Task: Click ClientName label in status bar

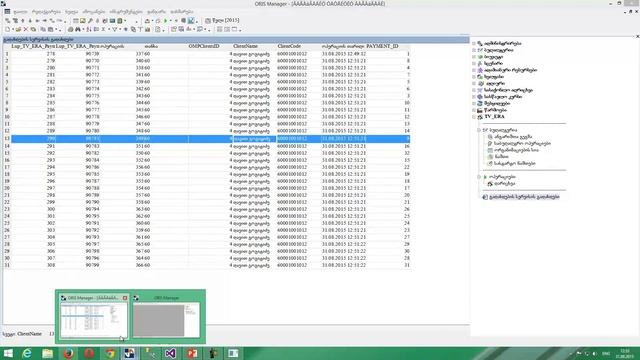Action: (29, 334)
